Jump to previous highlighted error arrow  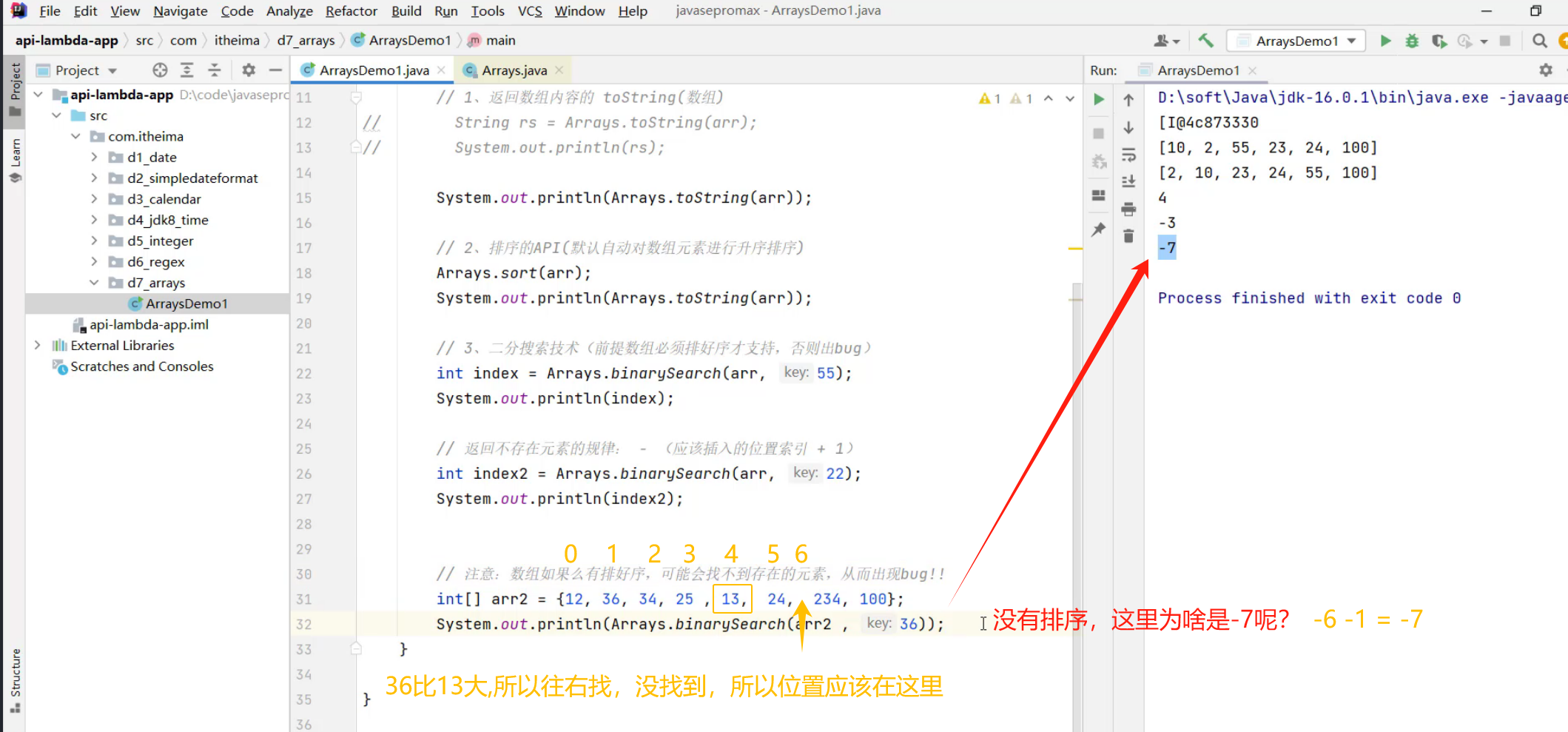pos(1049,98)
